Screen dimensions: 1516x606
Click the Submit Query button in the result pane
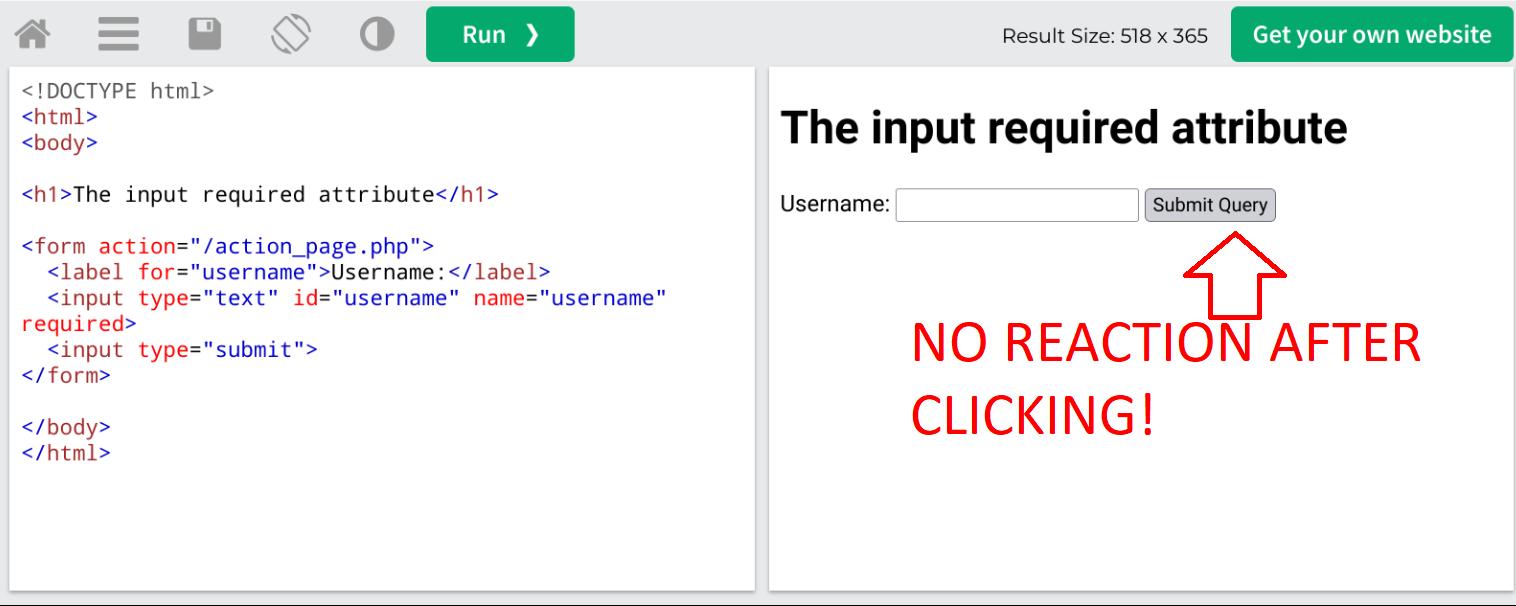tap(1211, 204)
